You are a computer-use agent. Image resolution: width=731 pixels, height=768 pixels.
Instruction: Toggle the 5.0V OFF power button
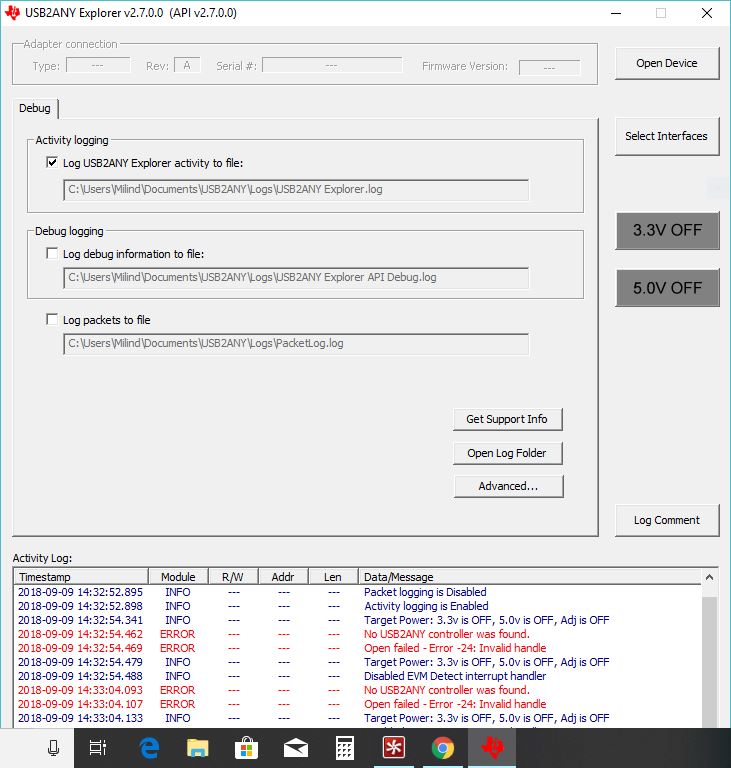(x=667, y=288)
